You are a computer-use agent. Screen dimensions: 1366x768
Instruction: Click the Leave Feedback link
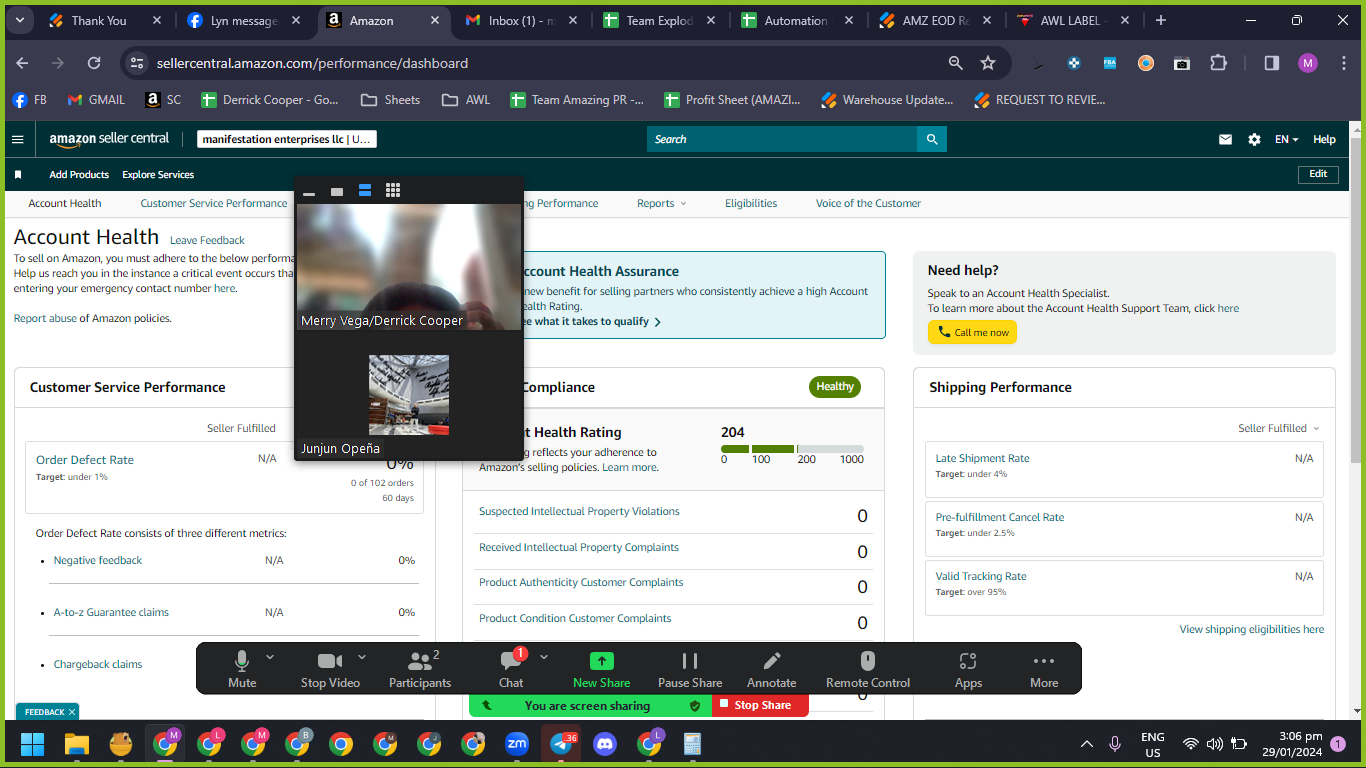coord(207,240)
